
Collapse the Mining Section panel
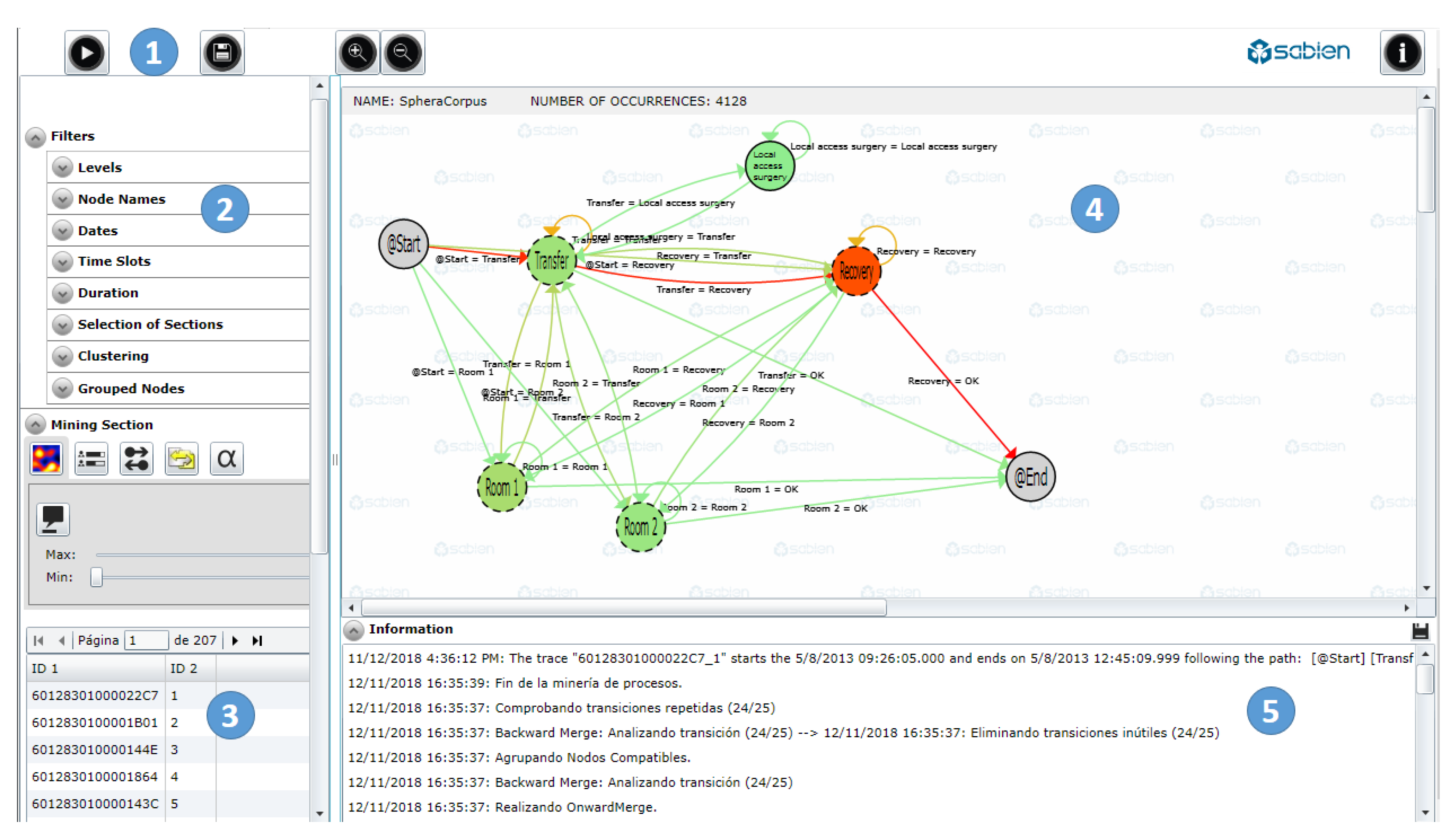(36, 425)
